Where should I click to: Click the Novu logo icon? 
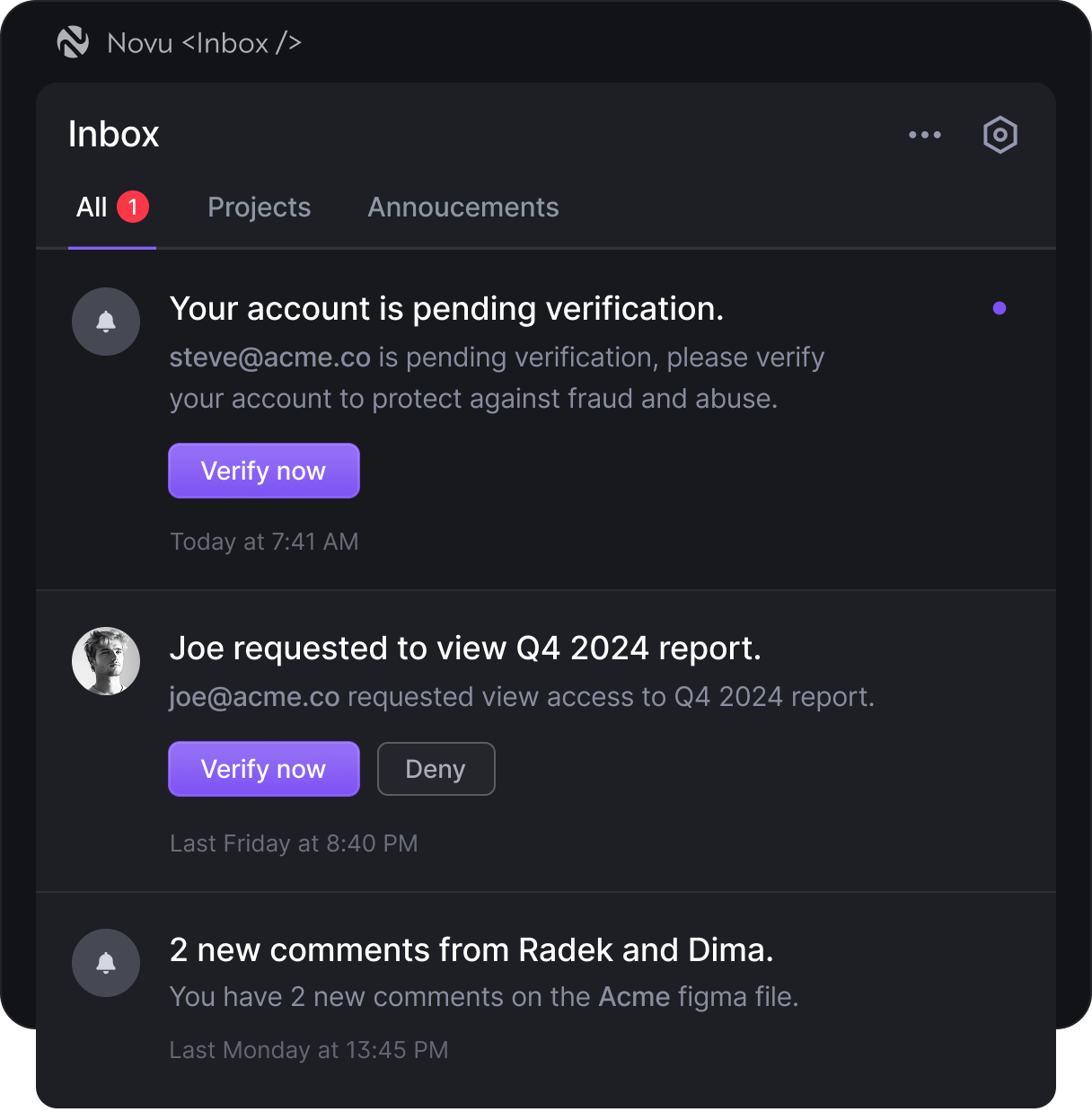[x=73, y=42]
